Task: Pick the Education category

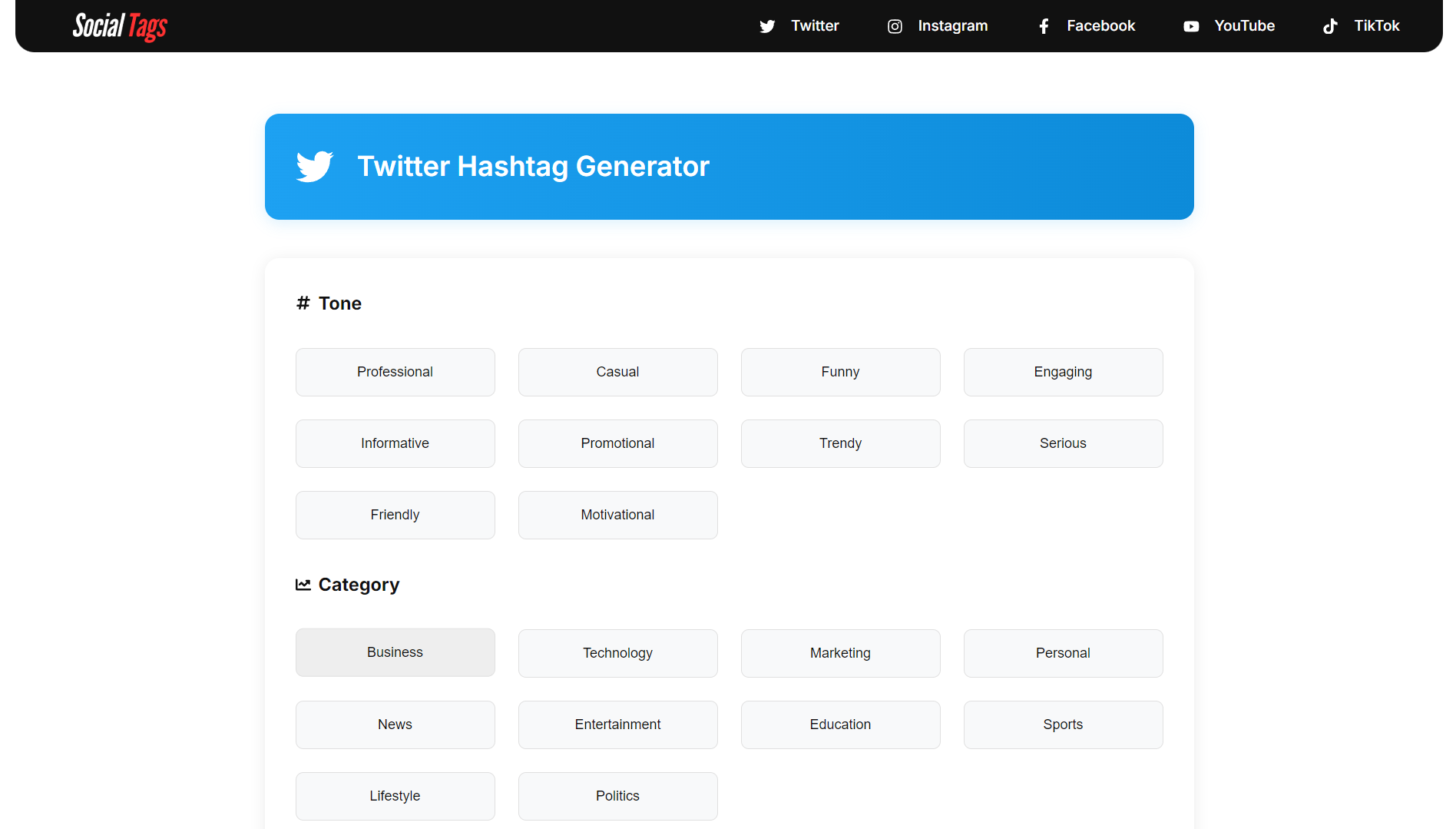Action: click(841, 725)
